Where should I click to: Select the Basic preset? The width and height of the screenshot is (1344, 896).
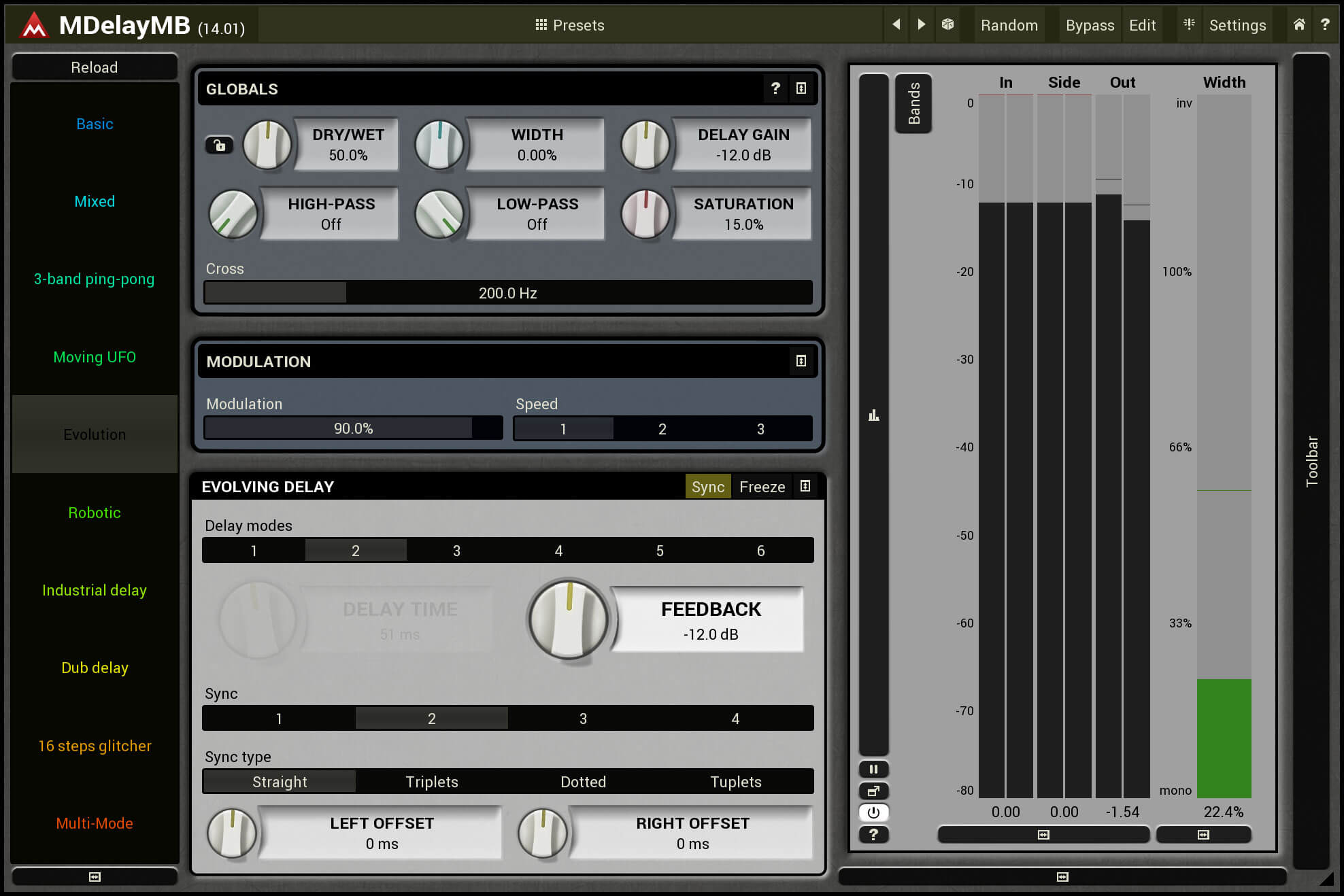[95, 124]
